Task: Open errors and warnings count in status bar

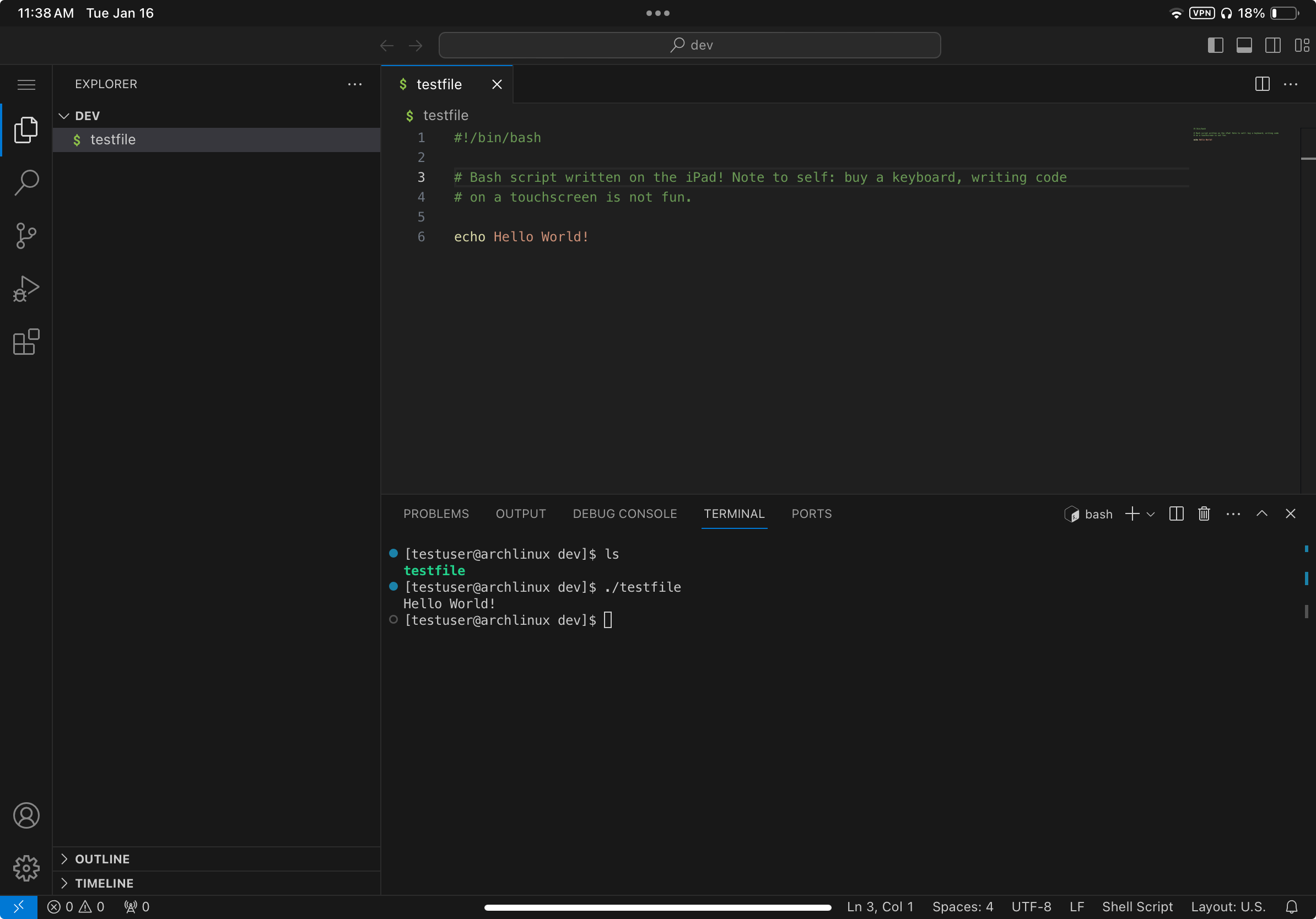Action: pyautogui.click(x=75, y=906)
